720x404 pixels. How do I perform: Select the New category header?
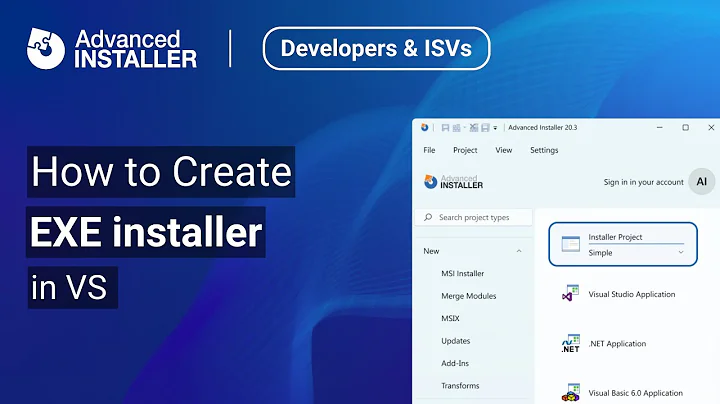pyautogui.click(x=431, y=251)
